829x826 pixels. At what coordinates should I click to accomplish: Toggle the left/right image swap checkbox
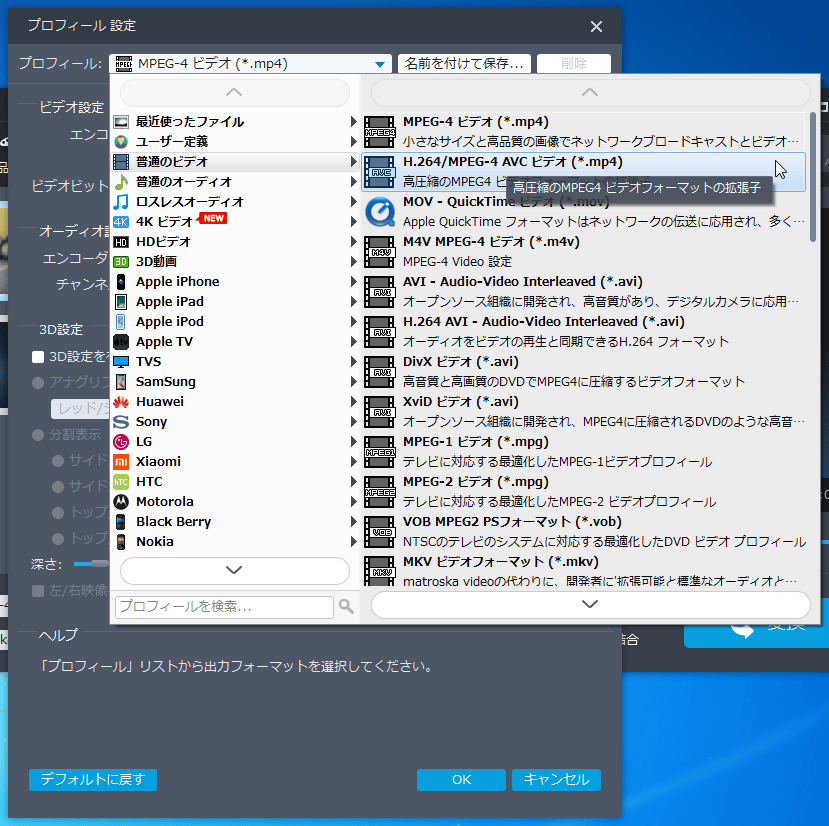coord(38,591)
